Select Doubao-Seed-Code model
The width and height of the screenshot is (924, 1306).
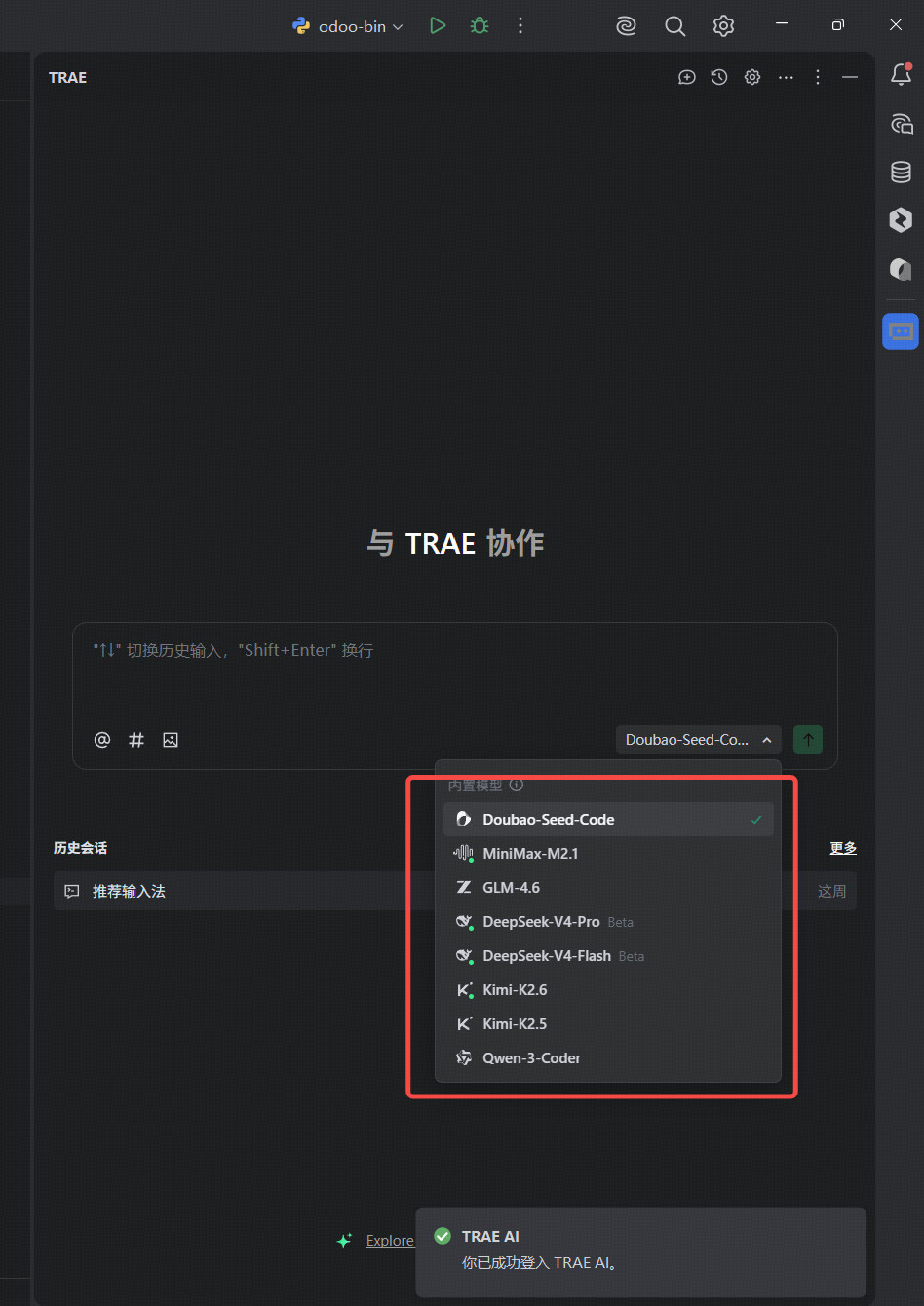coord(608,820)
